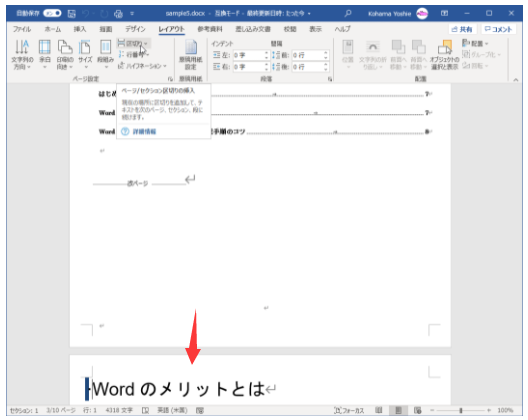Switch to the 挿入 tab
The image size is (528, 420).
pyautogui.click(x=80, y=29)
